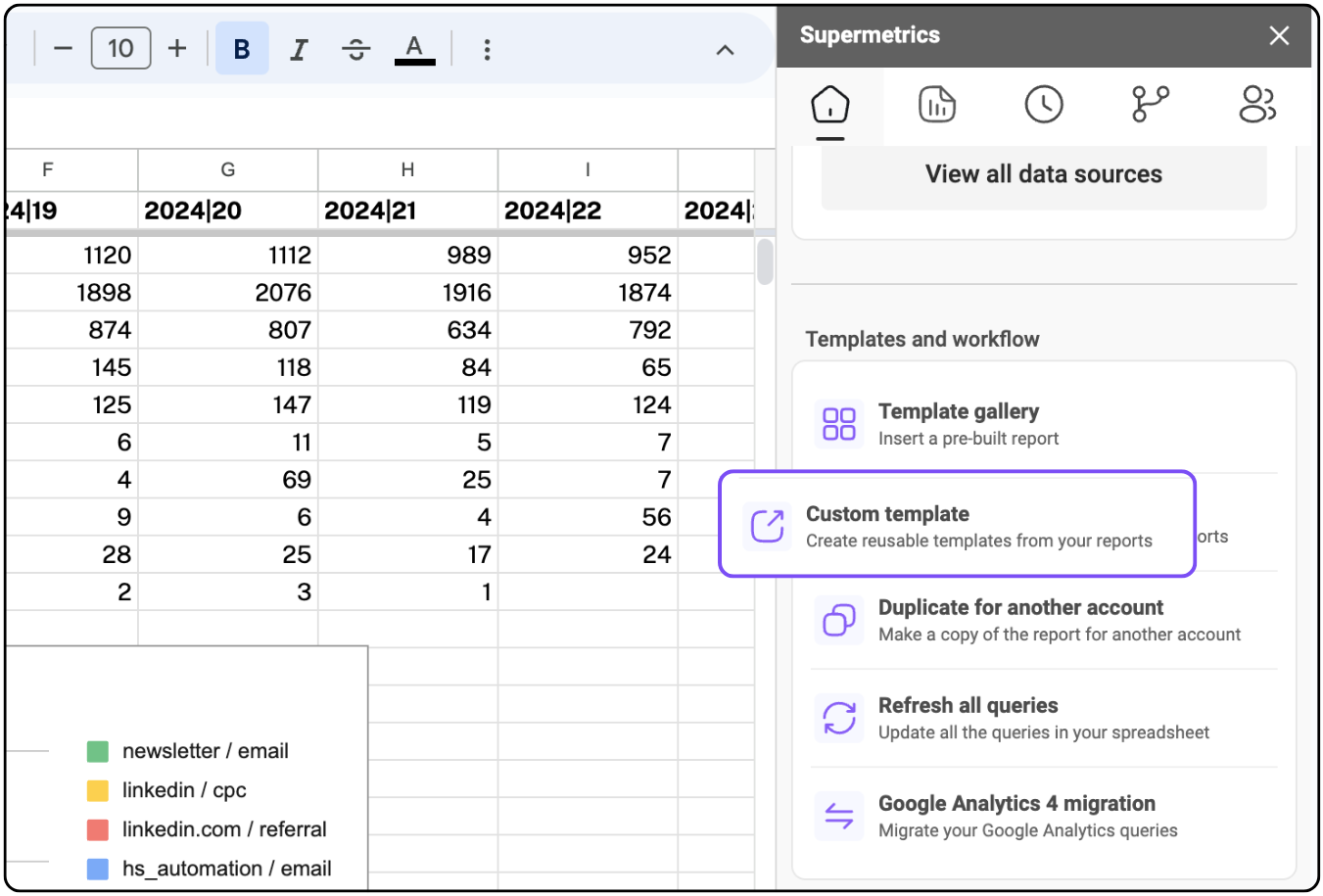The height and width of the screenshot is (896, 1323).
Task: Open the Template gallery
Action: pos(958,424)
